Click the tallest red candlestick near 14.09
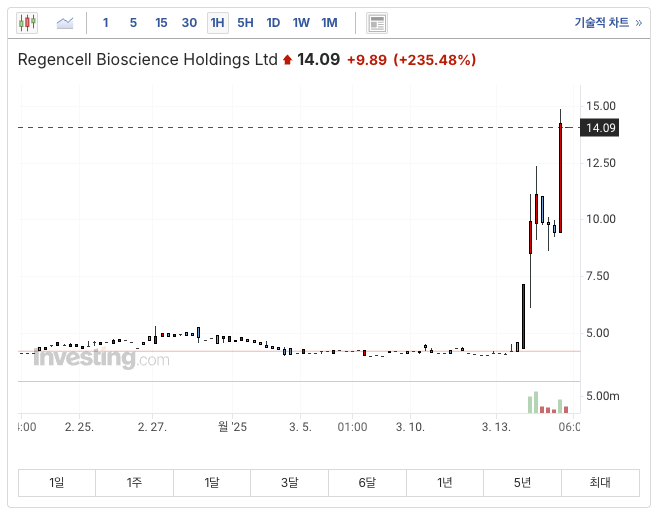 pyautogui.click(x=560, y=178)
